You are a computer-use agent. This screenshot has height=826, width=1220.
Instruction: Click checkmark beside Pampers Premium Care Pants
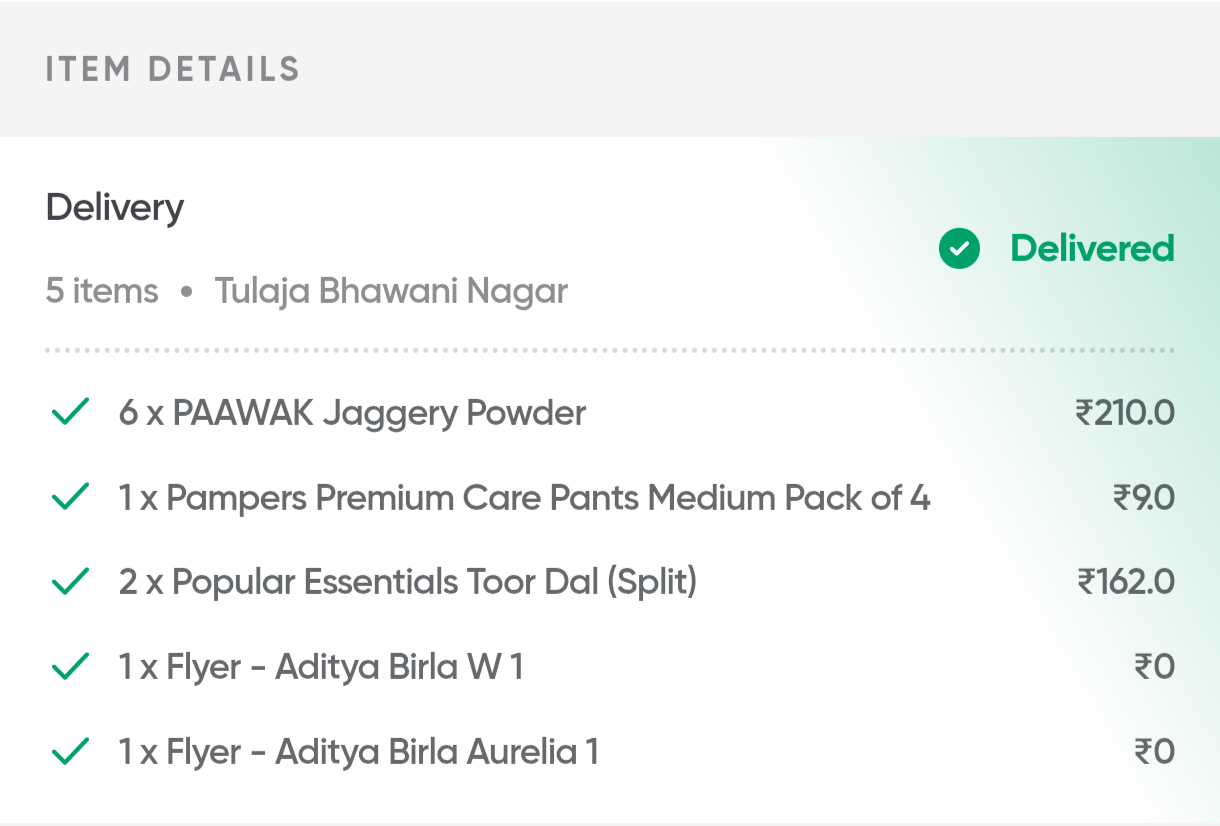coord(70,497)
